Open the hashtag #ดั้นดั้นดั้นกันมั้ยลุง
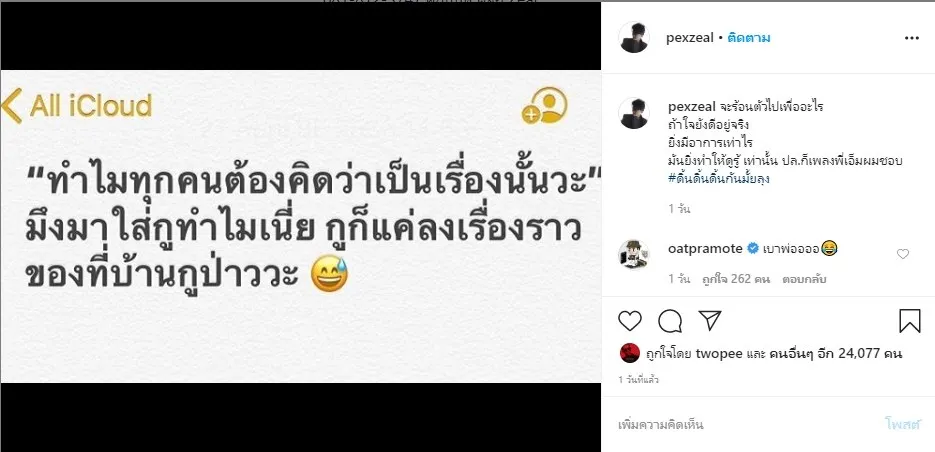Viewport: 935px width, 452px height. tap(719, 178)
